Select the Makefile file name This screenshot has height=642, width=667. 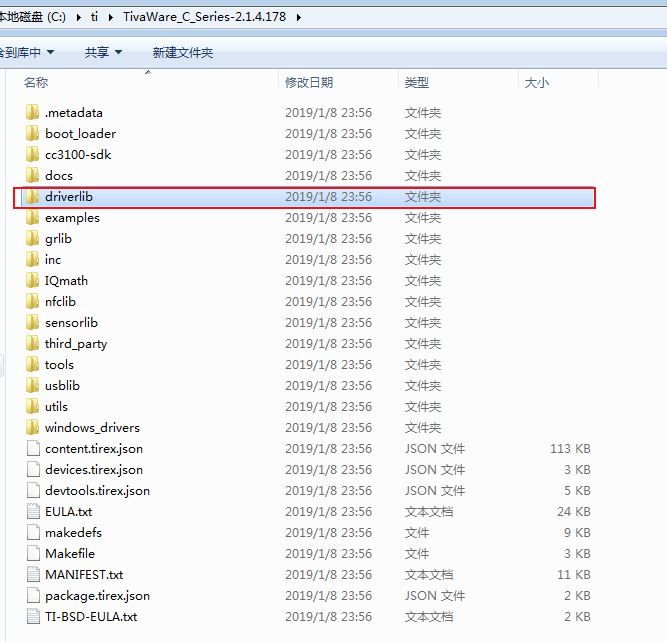click(x=70, y=554)
